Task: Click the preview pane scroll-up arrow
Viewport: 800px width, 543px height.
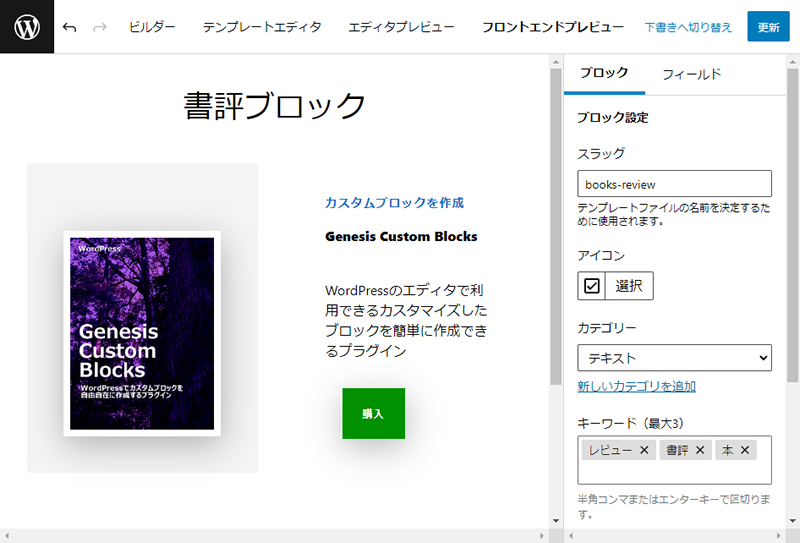Action: click(556, 62)
